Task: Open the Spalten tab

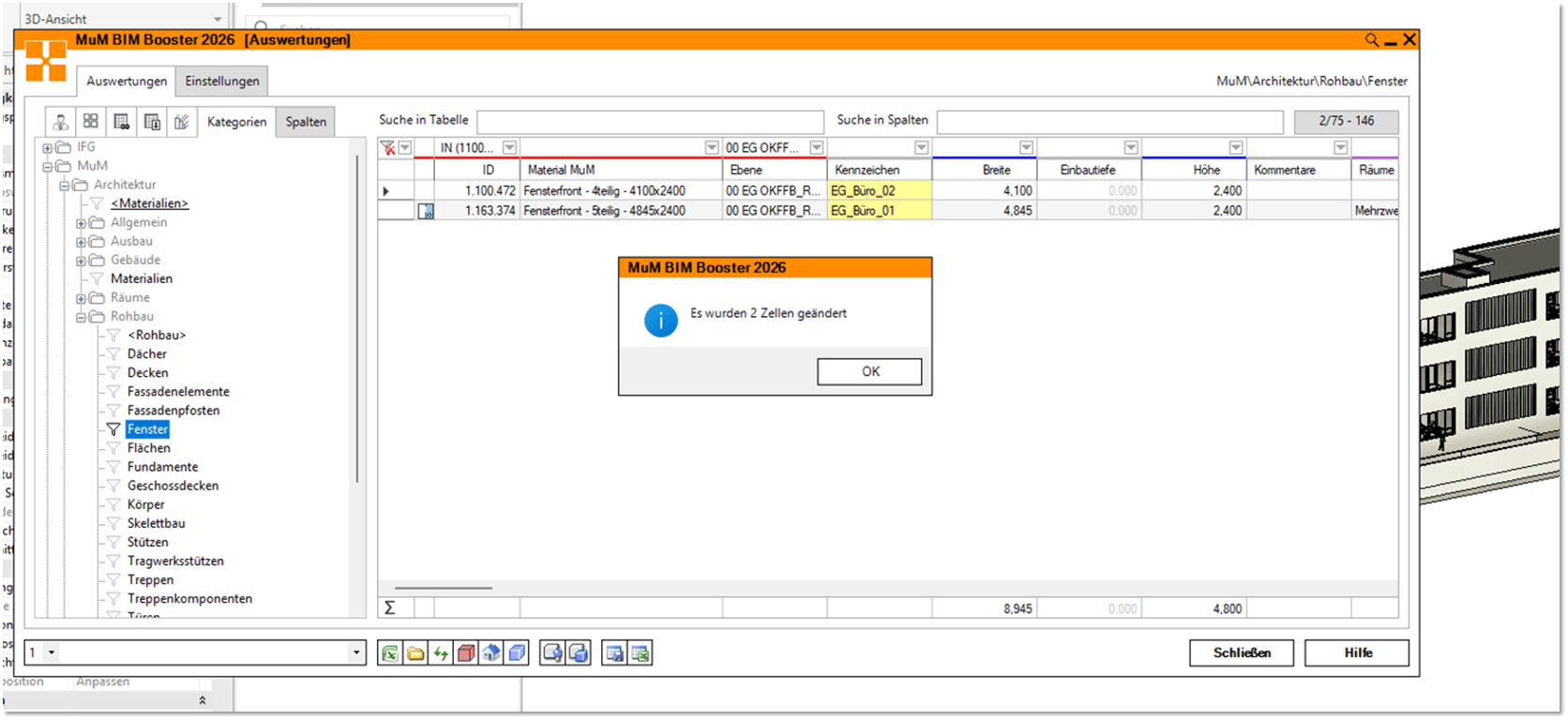Action: tap(306, 122)
